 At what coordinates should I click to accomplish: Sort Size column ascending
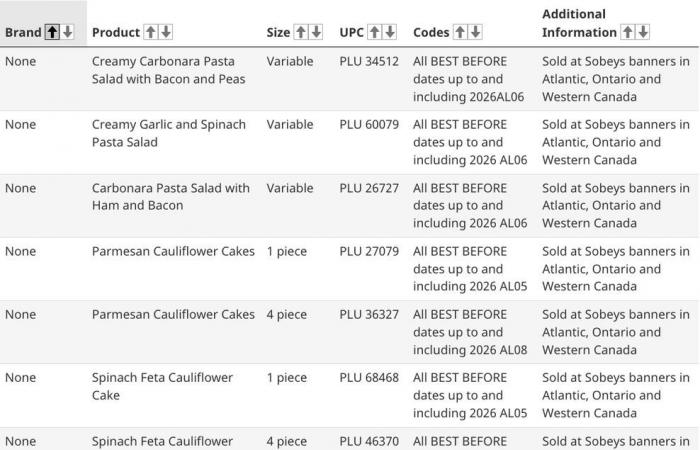tap(301, 32)
